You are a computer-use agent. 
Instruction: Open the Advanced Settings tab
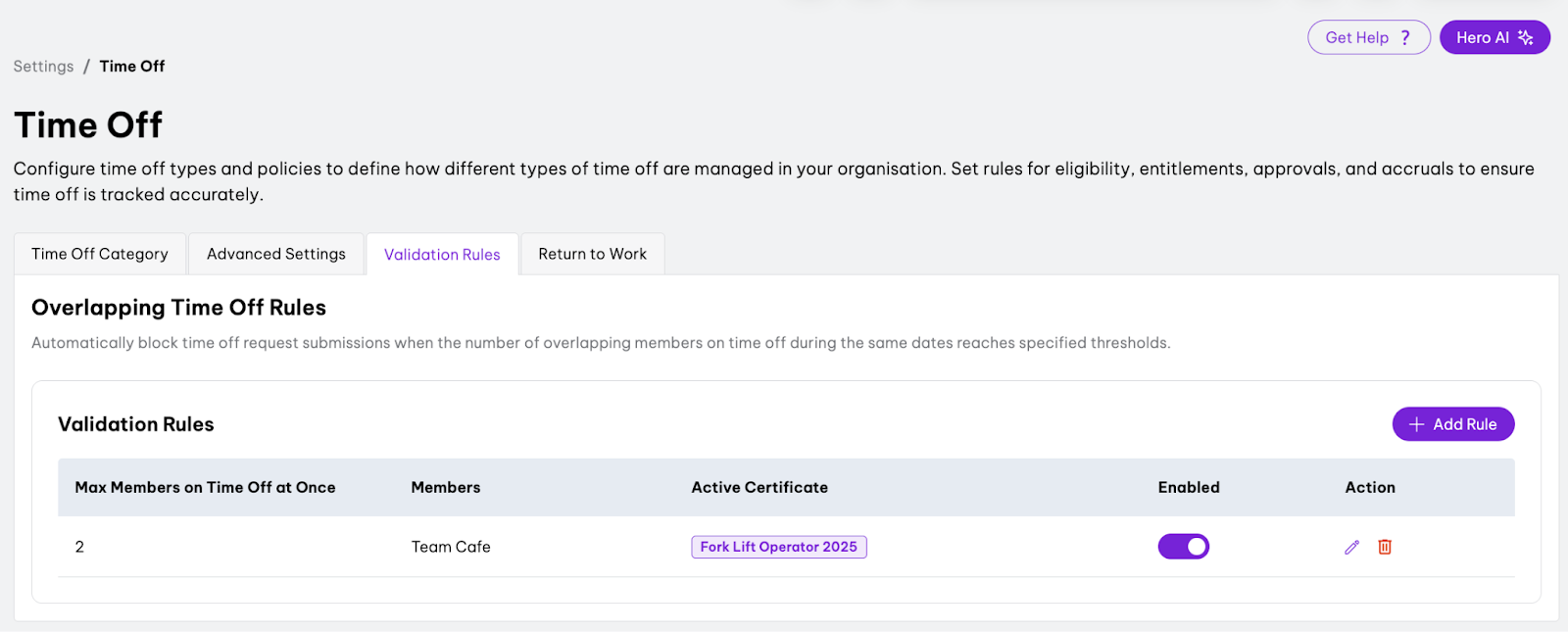[x=276, y=254]
